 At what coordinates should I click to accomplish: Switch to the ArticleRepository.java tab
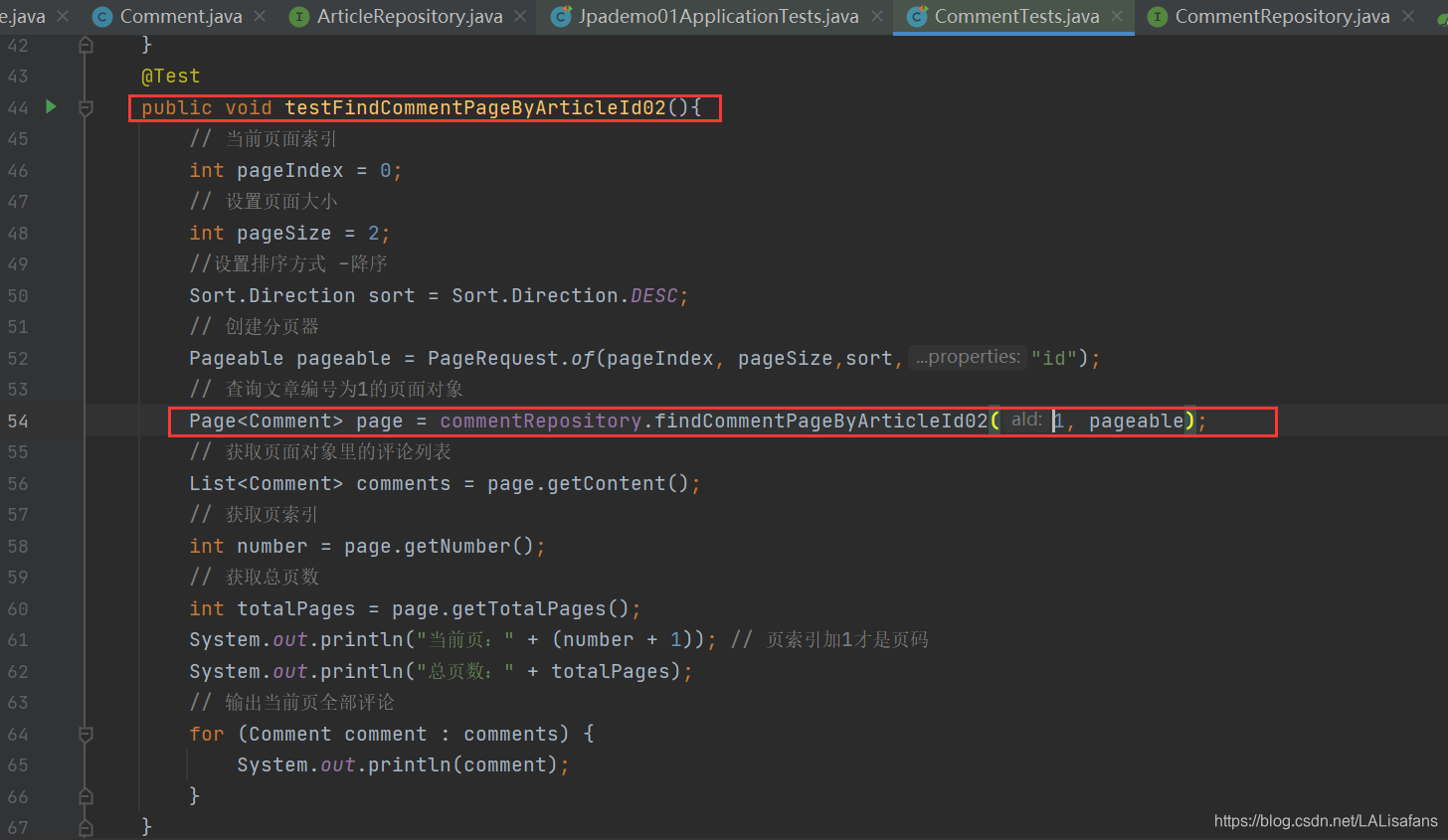(410, 17)
